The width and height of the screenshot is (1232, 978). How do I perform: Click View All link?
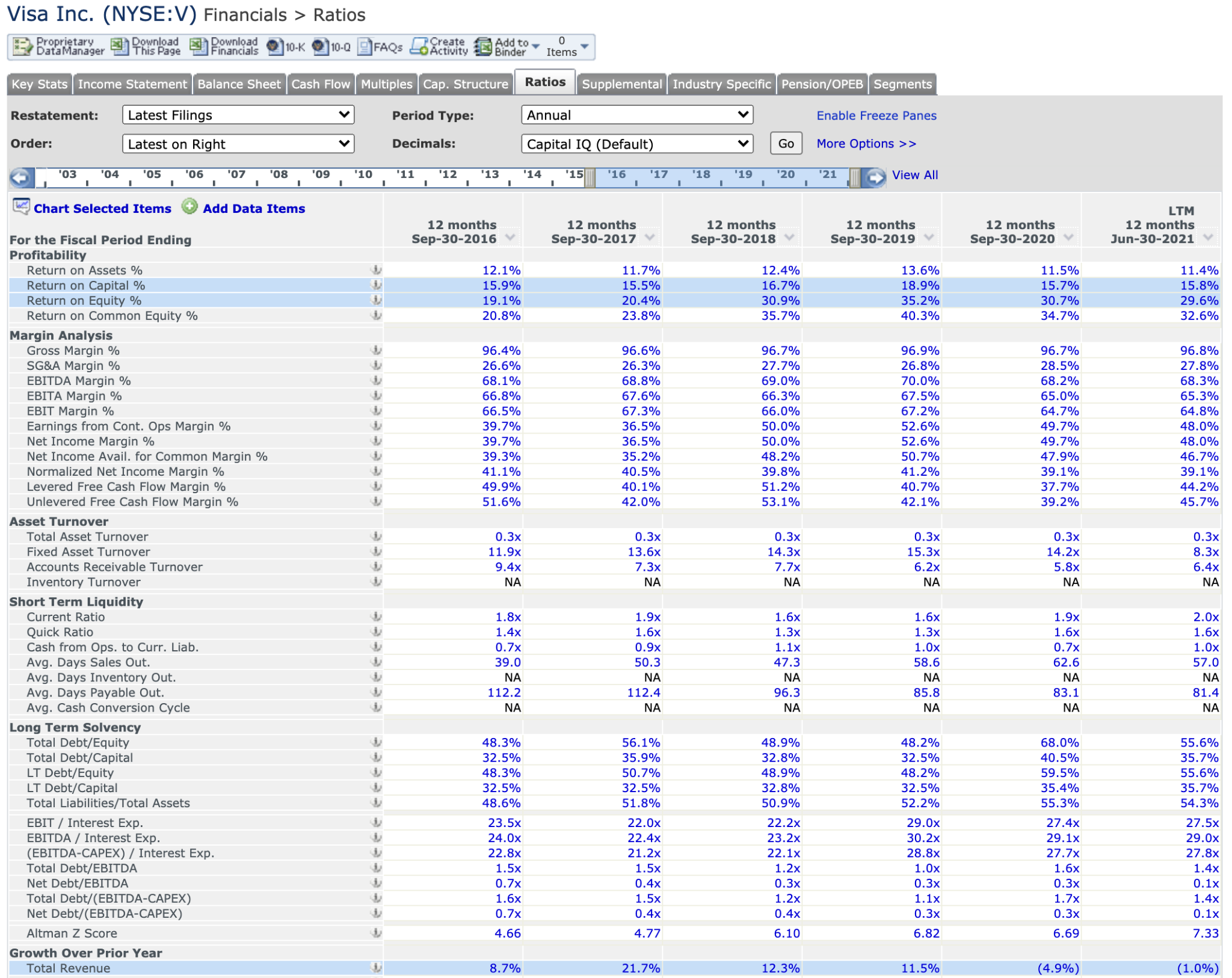pos(915,175)
